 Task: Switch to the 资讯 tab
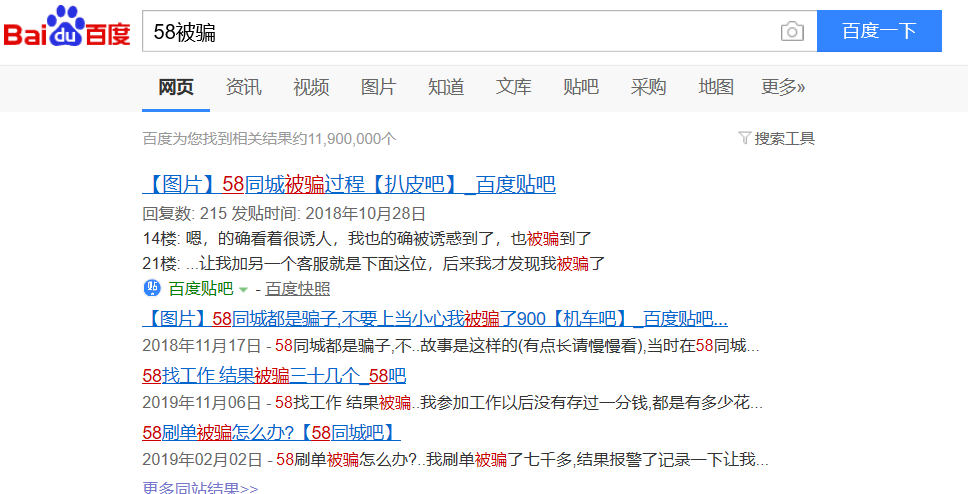pos(244,87)
